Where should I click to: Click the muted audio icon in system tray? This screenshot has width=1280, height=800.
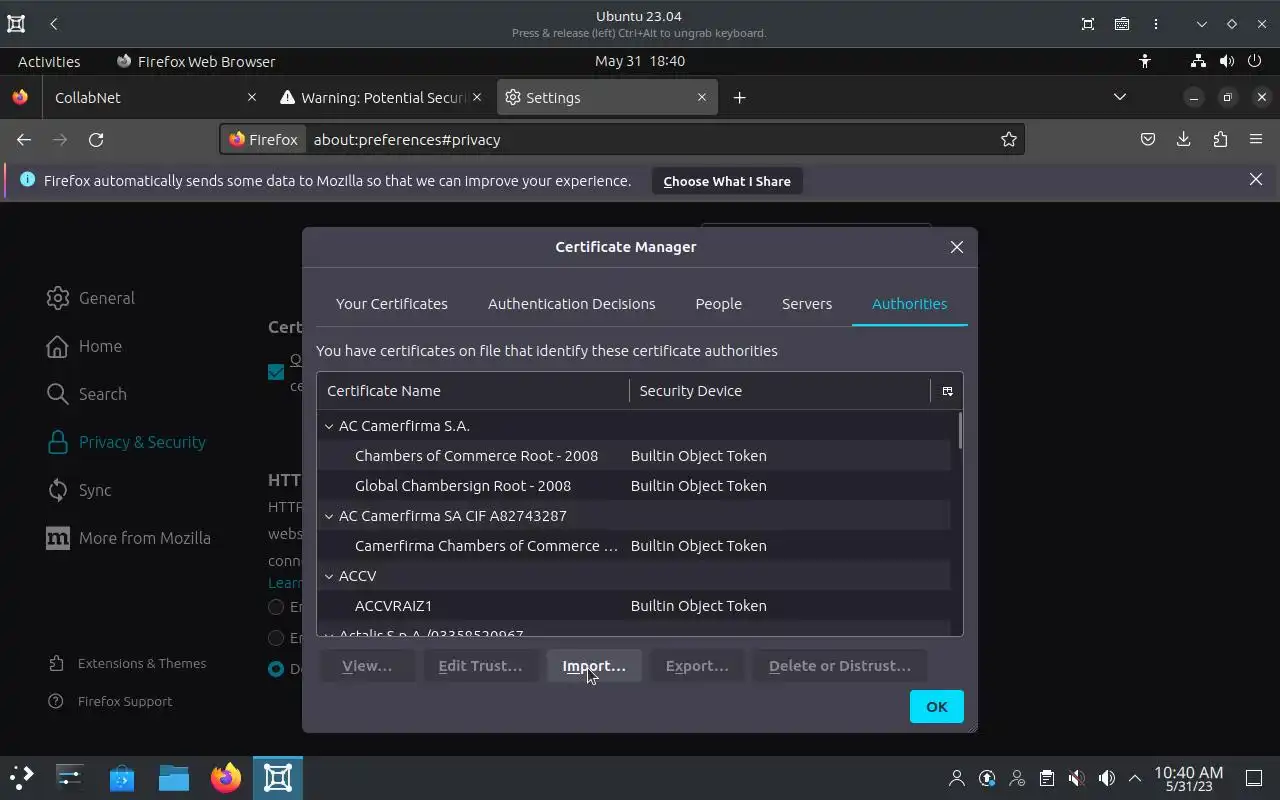[x=1076, y=778]
